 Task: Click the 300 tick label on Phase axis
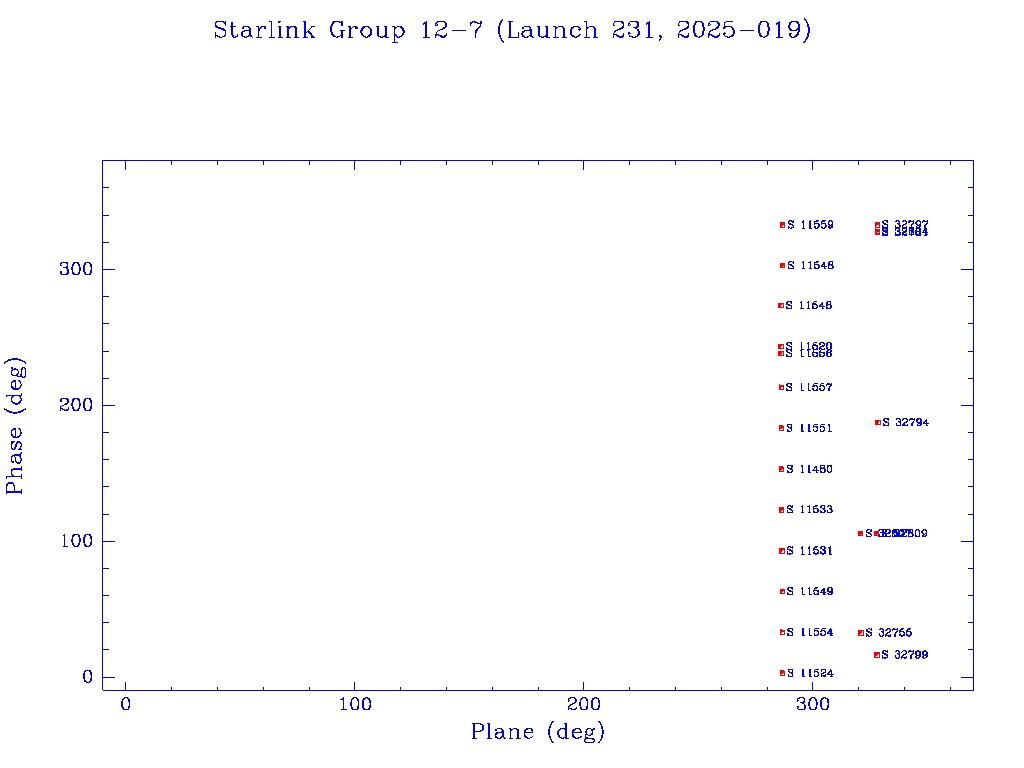click(x=76, y=269)
